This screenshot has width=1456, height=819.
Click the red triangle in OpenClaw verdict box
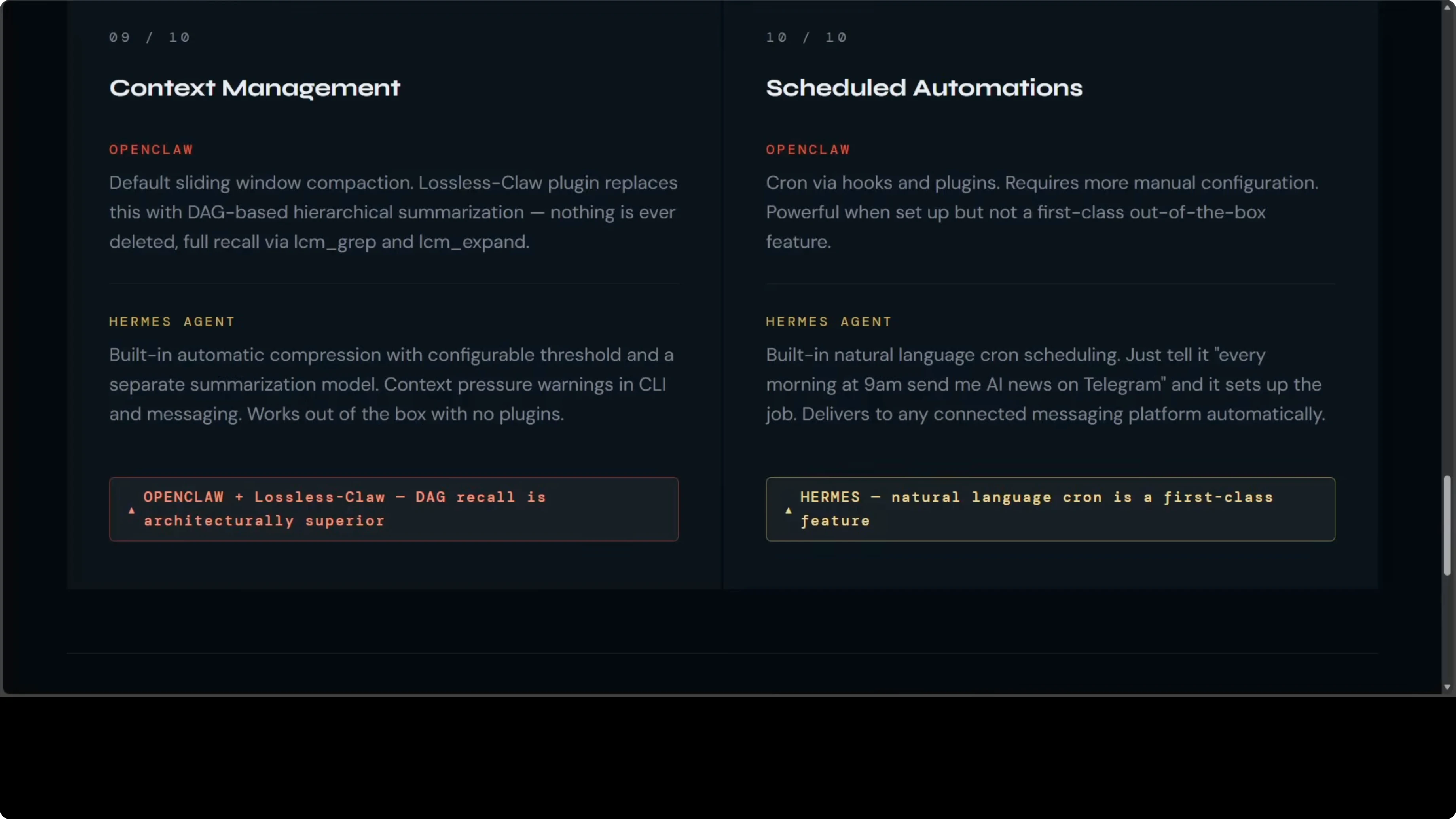132,510
